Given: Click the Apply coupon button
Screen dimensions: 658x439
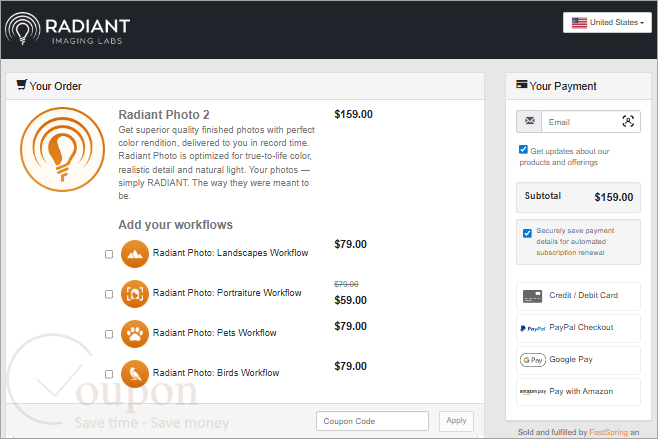Looking at the screenshot, I should (x=456, y=421).
